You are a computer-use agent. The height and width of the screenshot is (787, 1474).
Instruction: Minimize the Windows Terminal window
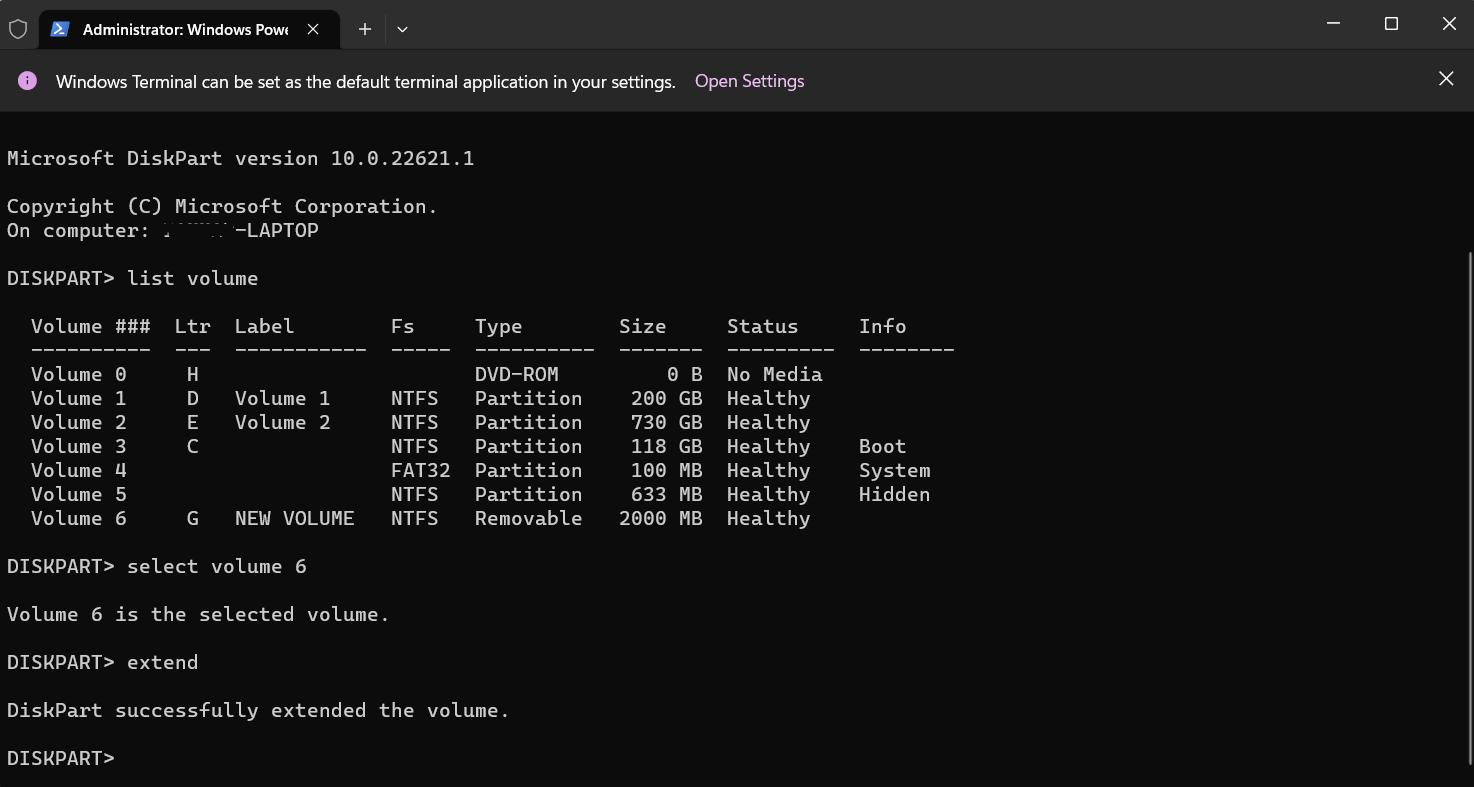[1333, 24]
